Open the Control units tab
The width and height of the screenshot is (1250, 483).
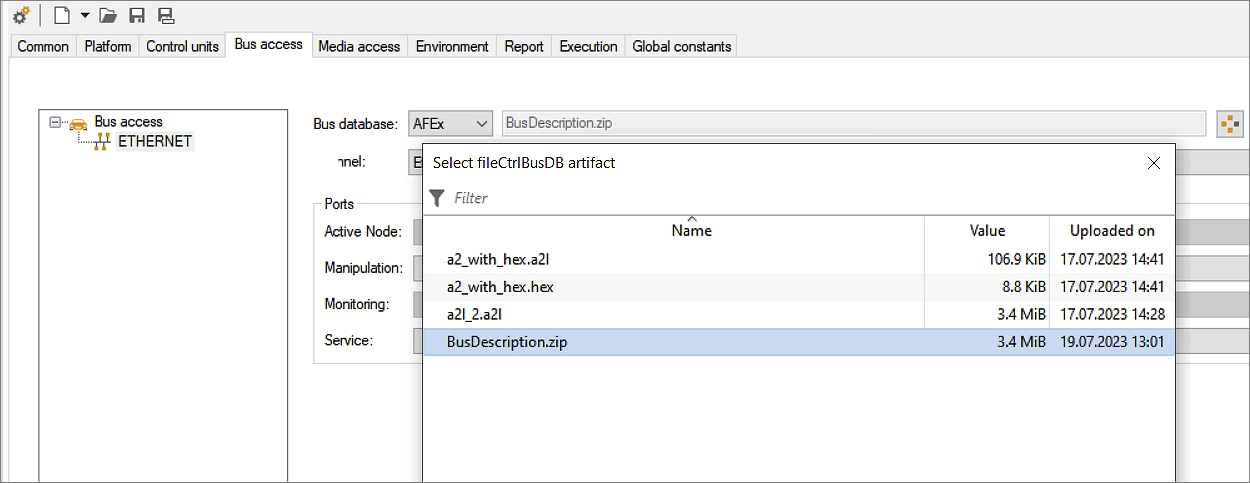pos(182,46)
